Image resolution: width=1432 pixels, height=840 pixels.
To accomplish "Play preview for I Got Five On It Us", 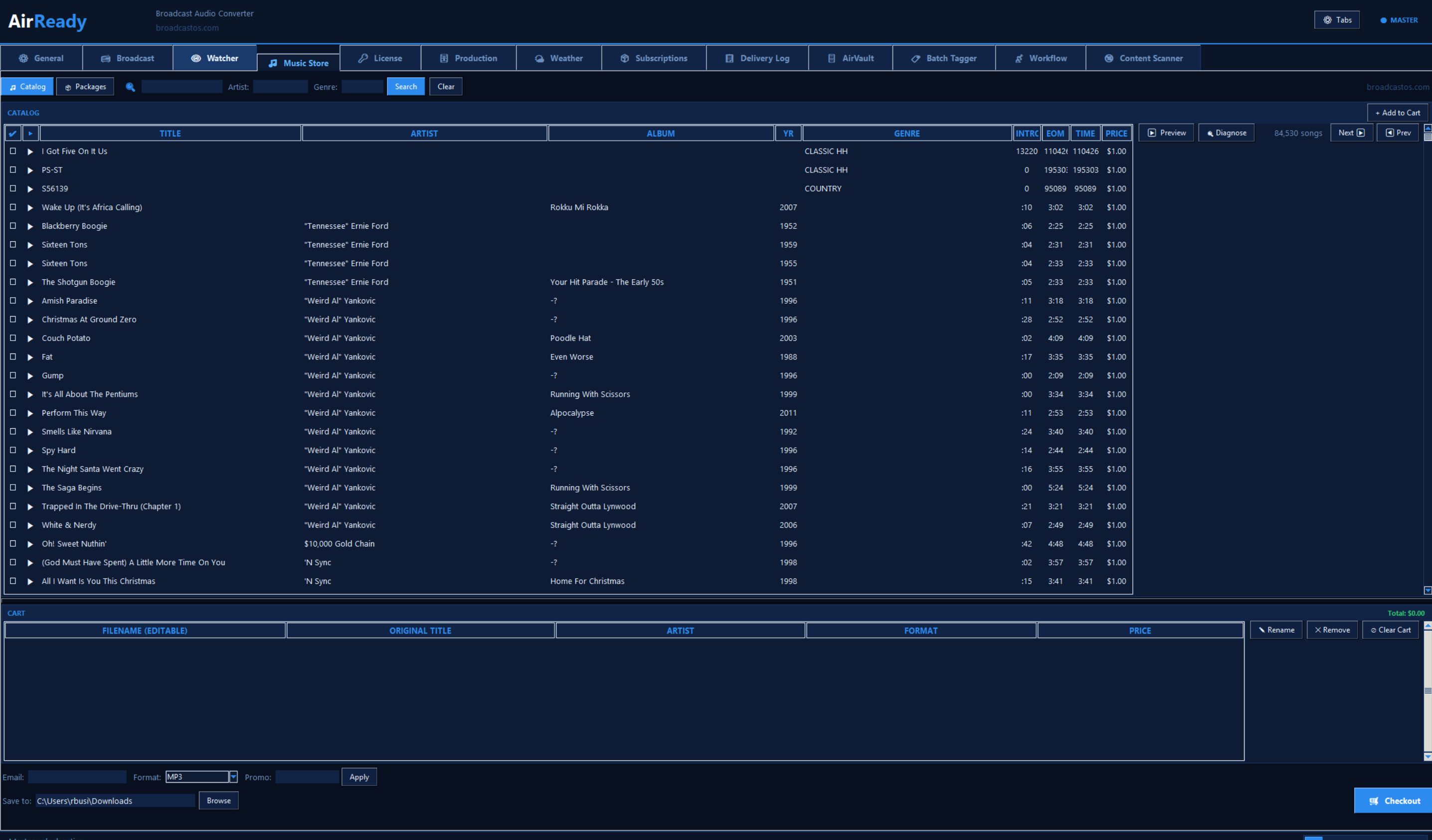I will point(30,152).
